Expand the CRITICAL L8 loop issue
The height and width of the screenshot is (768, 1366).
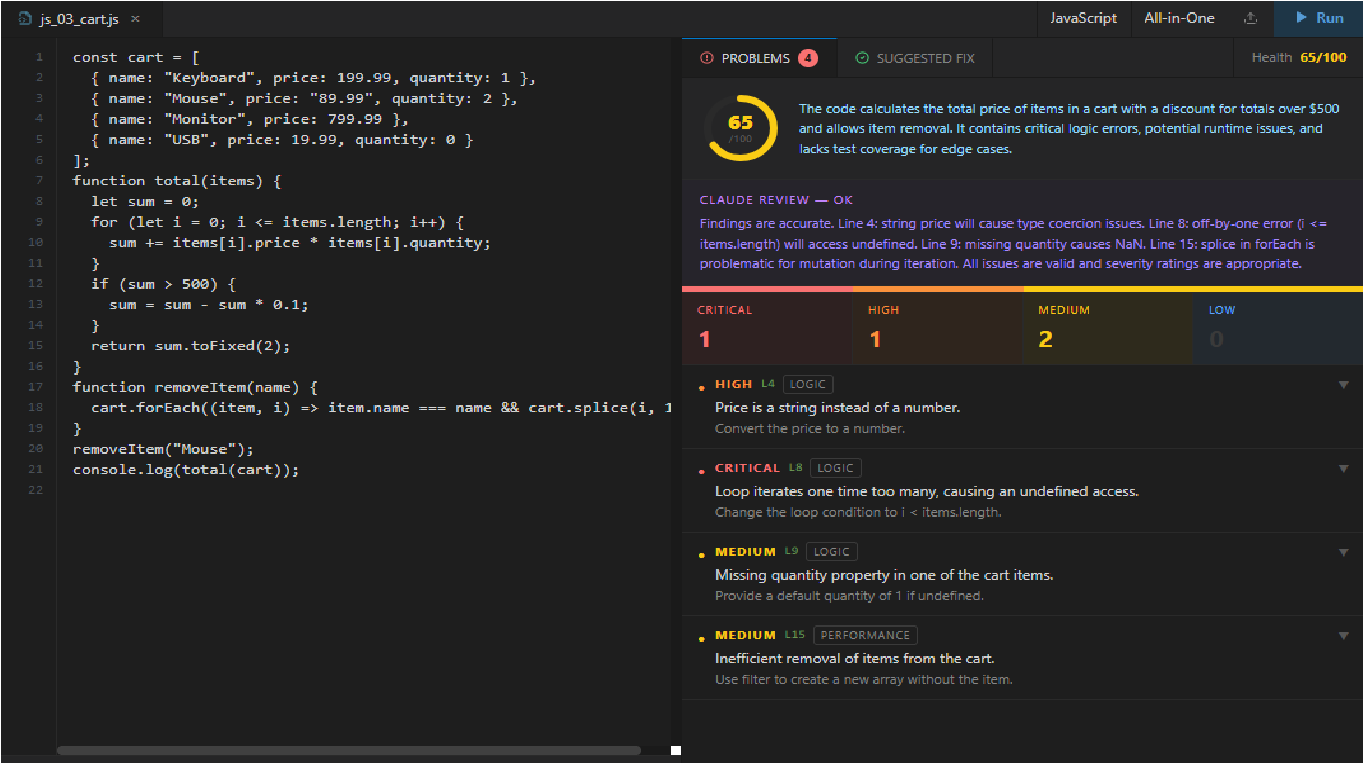1344,469
